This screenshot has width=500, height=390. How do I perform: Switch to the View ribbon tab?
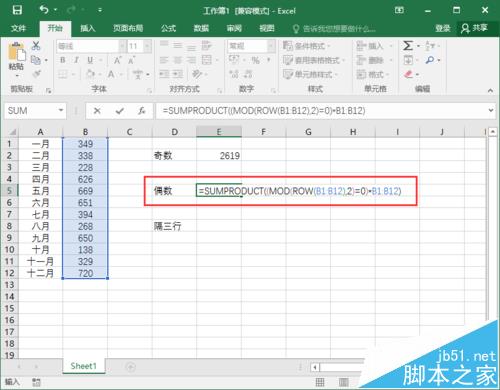(267, 28)
